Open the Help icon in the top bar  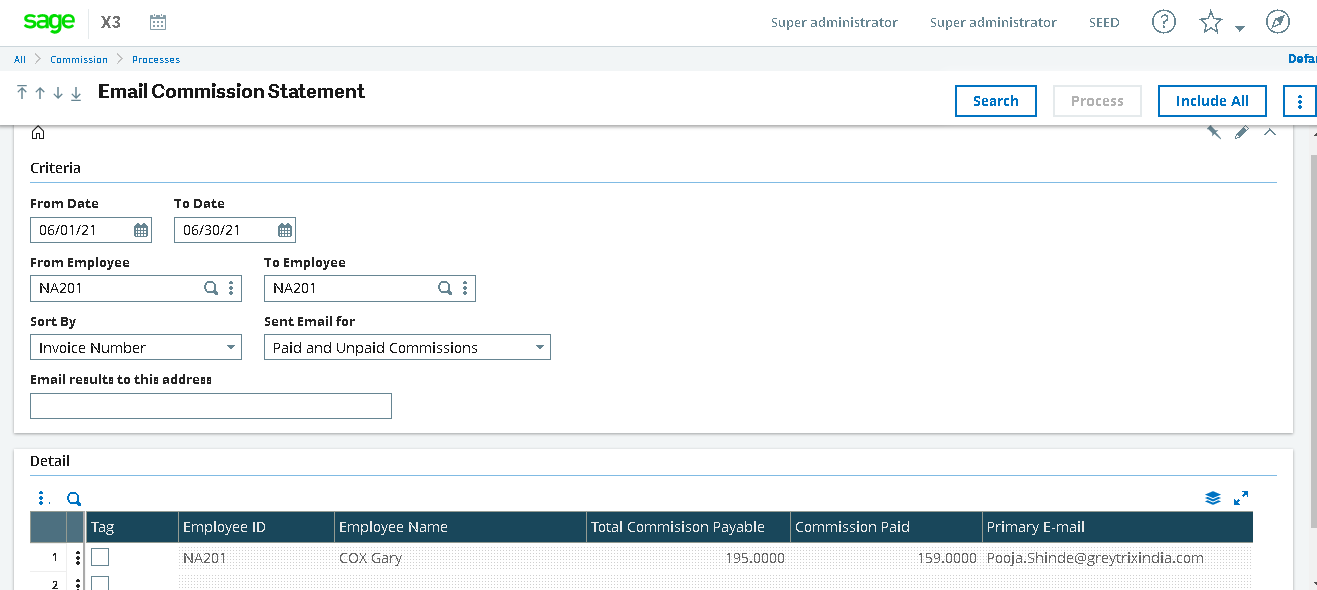(x=1163, y=21)
